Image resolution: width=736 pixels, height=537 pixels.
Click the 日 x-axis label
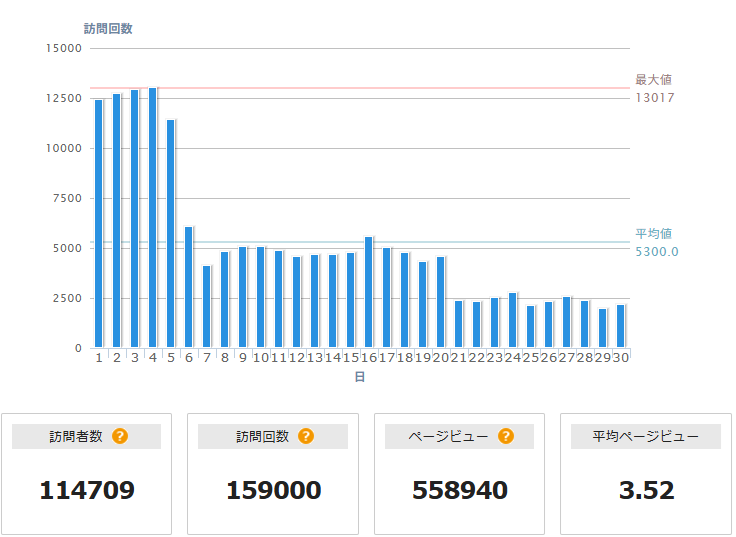coord(360,376)
